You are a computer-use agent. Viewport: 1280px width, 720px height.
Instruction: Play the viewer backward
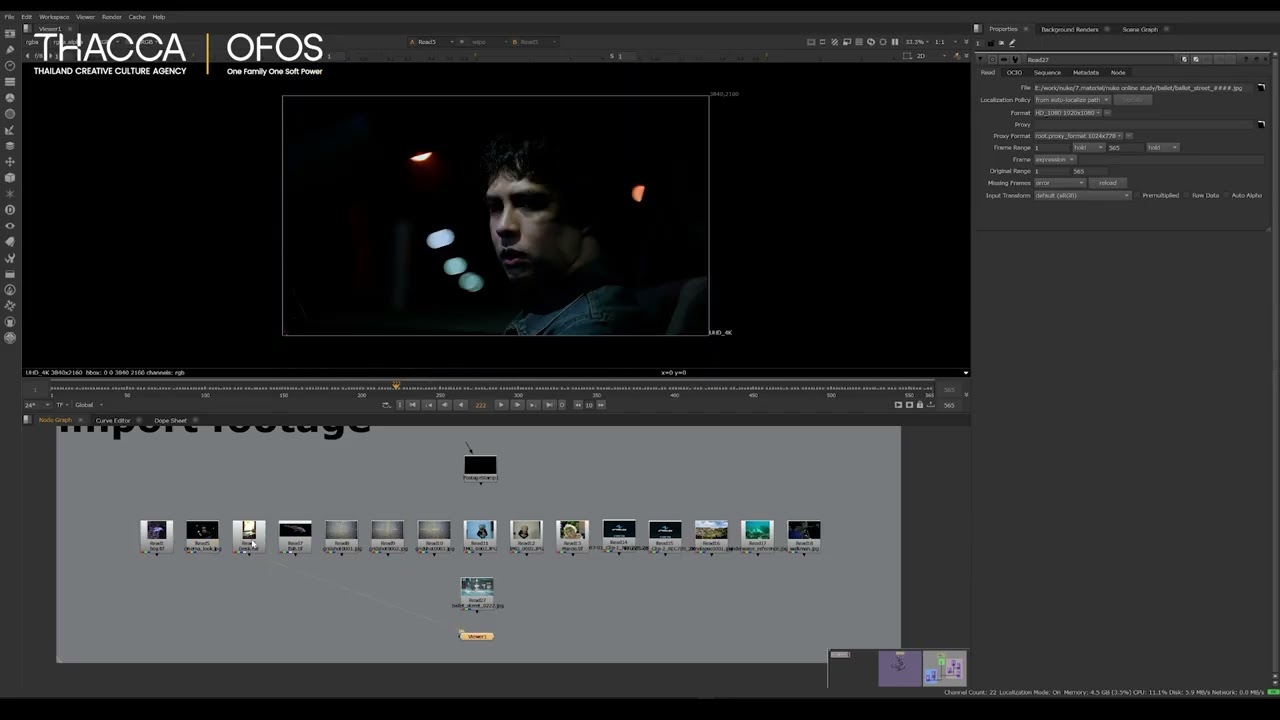pyautogui.click(x=461, y=405)
